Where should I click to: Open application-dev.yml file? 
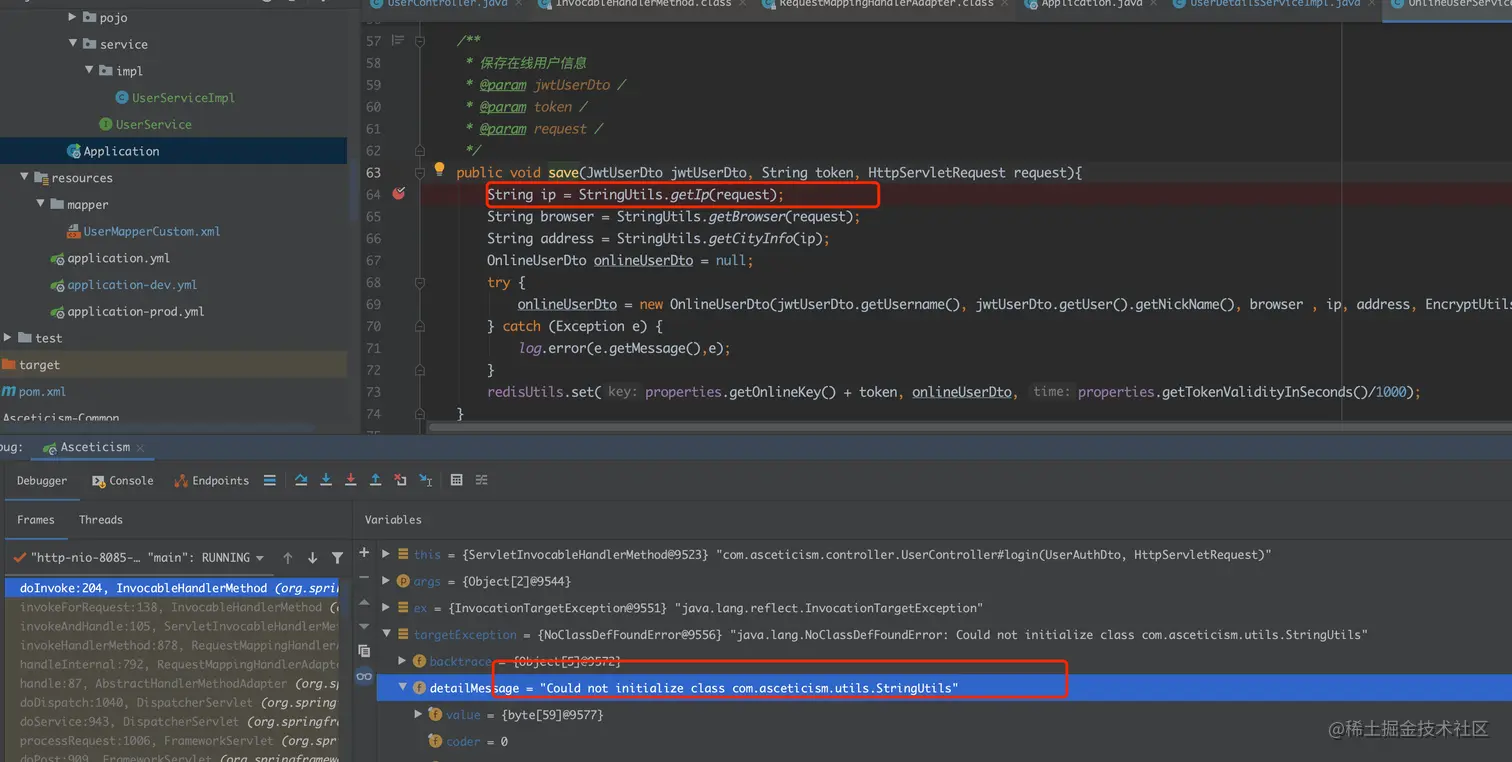point(124,285)
